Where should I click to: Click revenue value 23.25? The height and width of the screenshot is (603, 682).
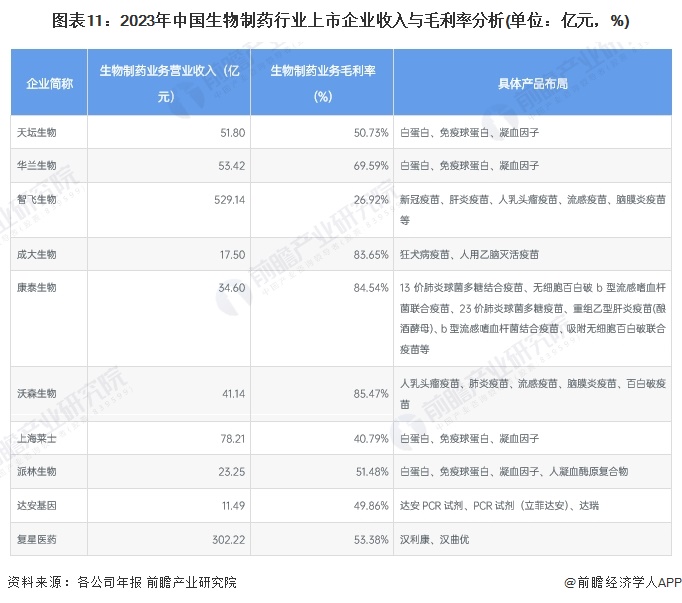point(232,472)
